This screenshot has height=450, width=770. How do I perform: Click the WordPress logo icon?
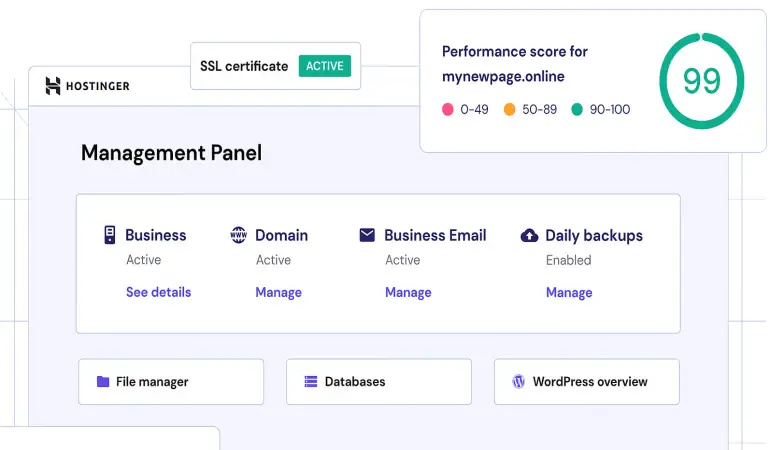tap(519, 381)
